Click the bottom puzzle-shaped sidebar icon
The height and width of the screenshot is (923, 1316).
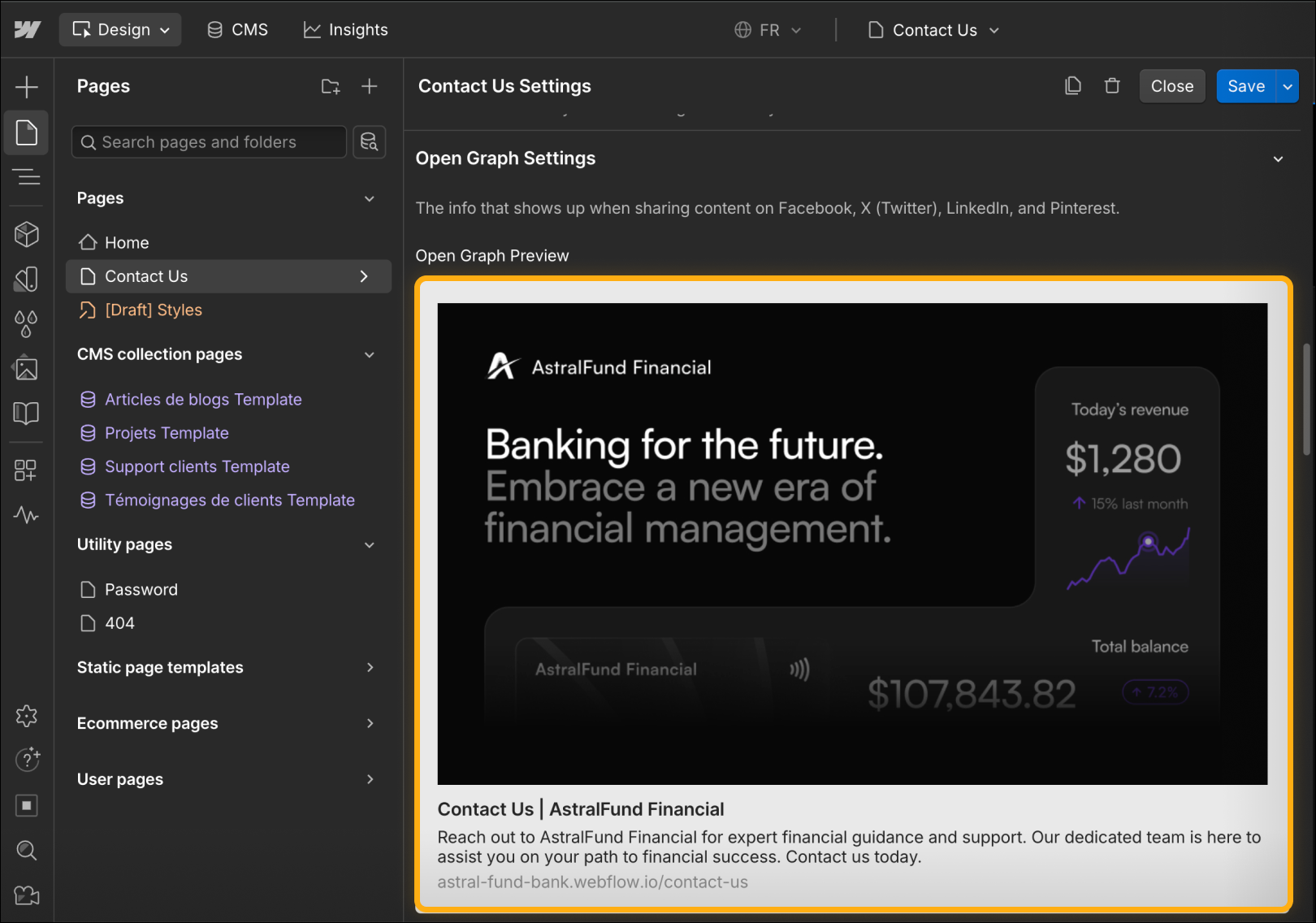[27, 895]
